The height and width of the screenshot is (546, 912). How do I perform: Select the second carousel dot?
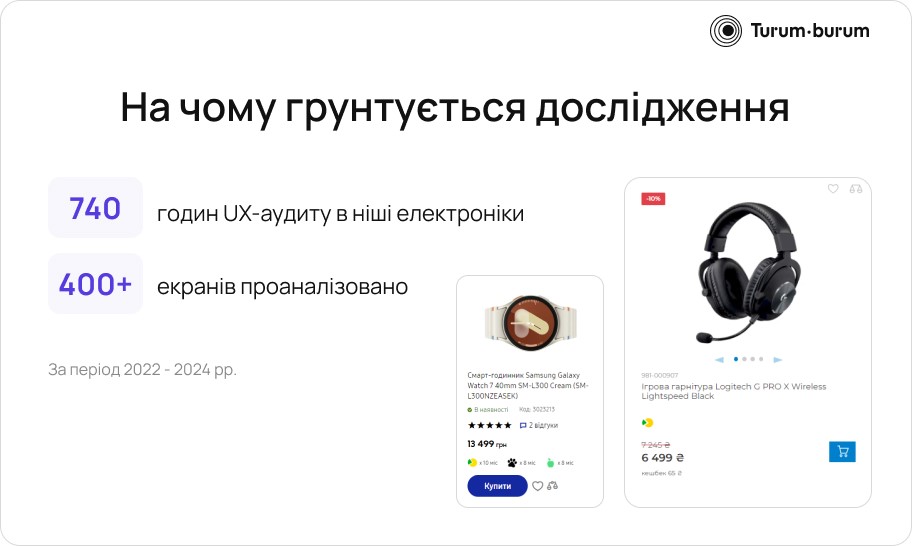pos(744,359)
